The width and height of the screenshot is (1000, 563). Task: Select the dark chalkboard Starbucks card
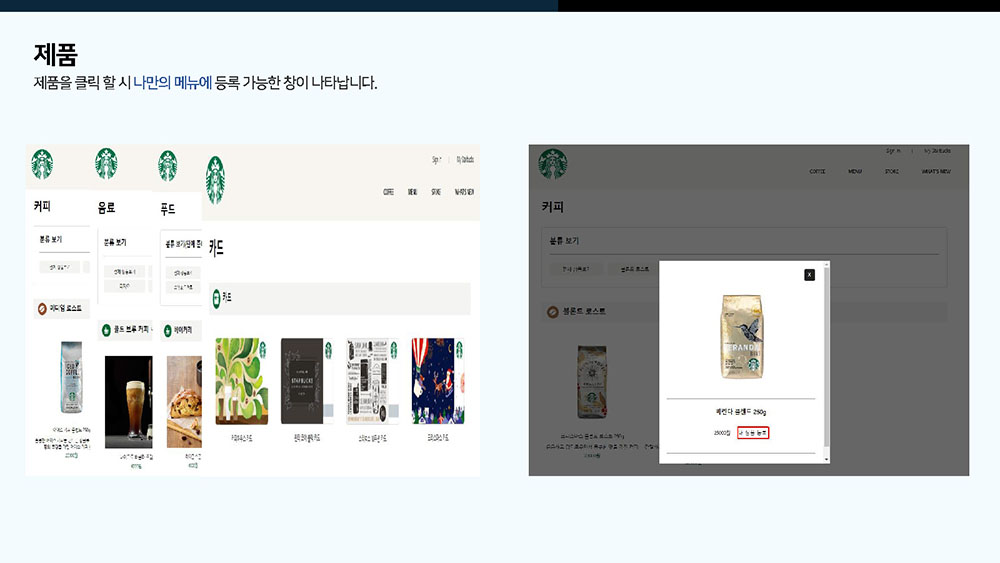tap(307, 381)
